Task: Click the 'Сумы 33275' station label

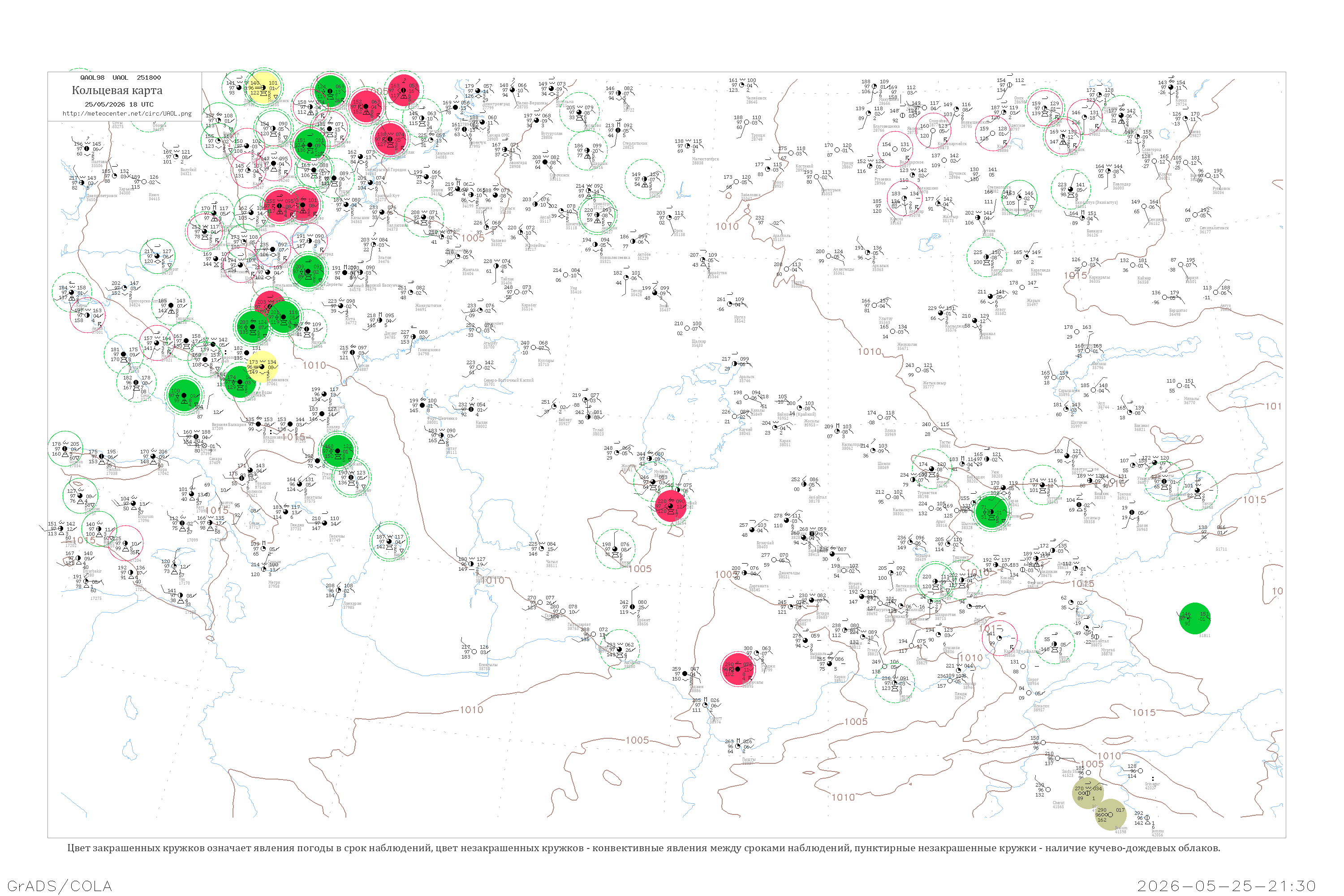Action: [x=118, y=124]
